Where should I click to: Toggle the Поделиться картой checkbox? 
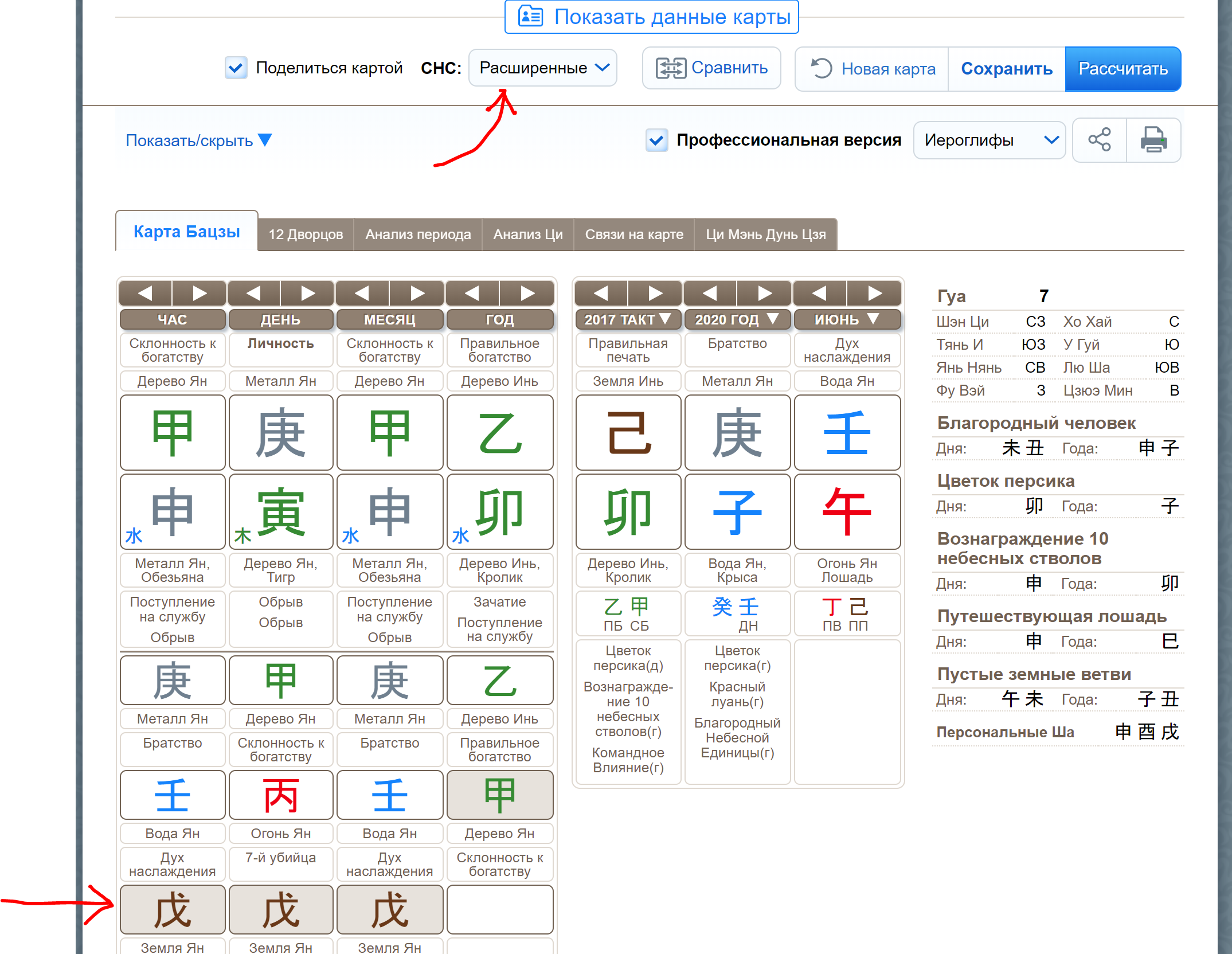coord(236,68)
